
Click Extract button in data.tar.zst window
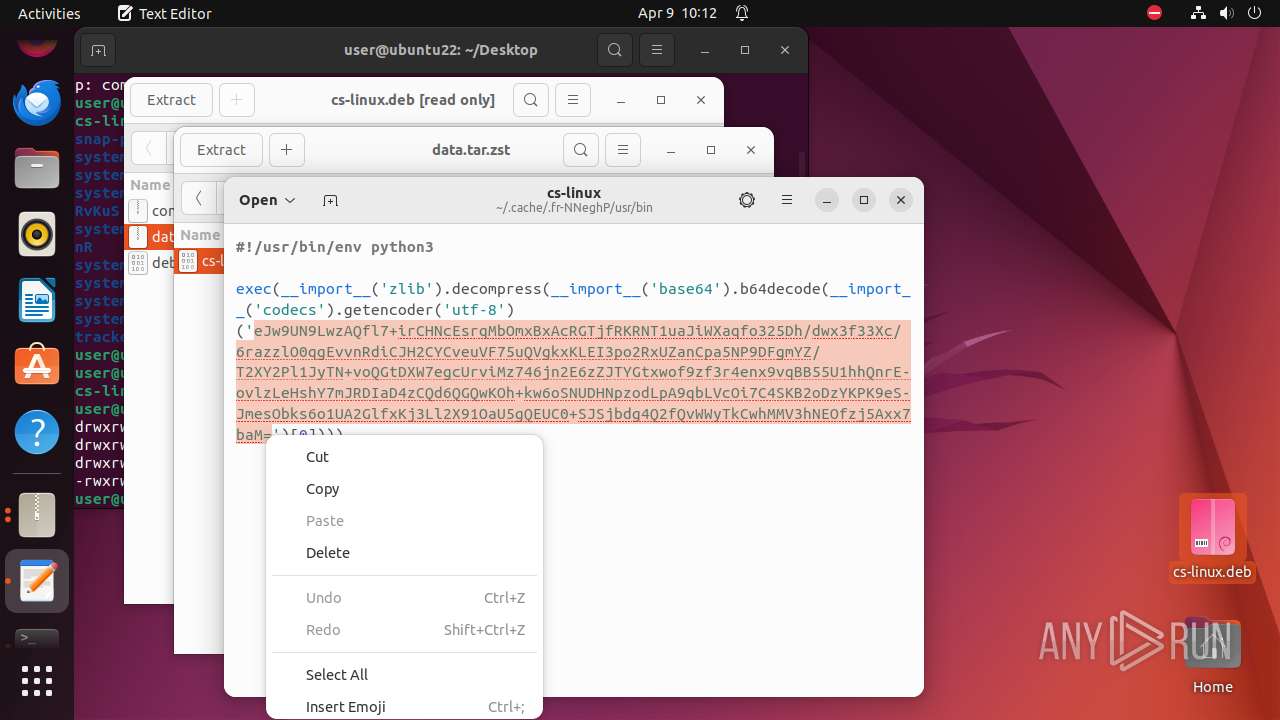pos(221,150)
